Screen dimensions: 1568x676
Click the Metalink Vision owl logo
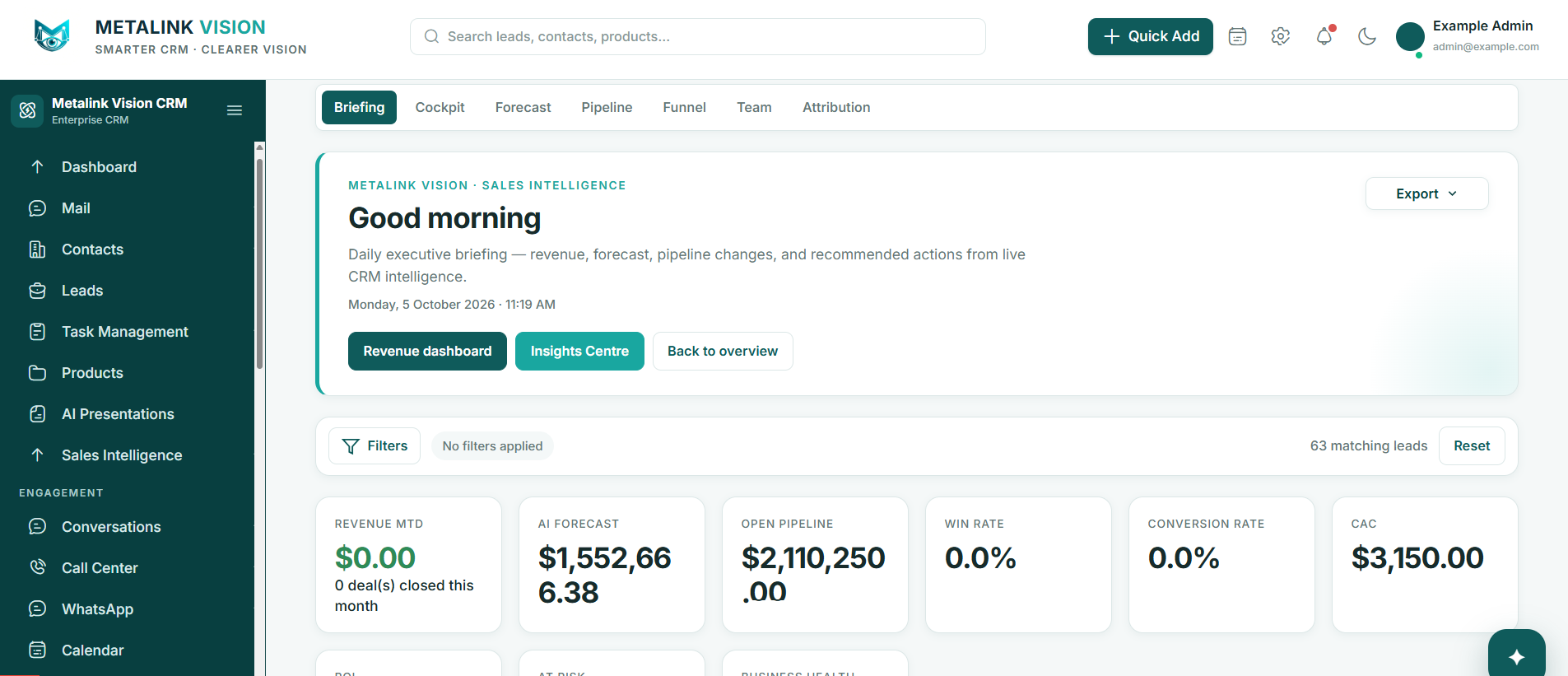[x=52, y=36]
